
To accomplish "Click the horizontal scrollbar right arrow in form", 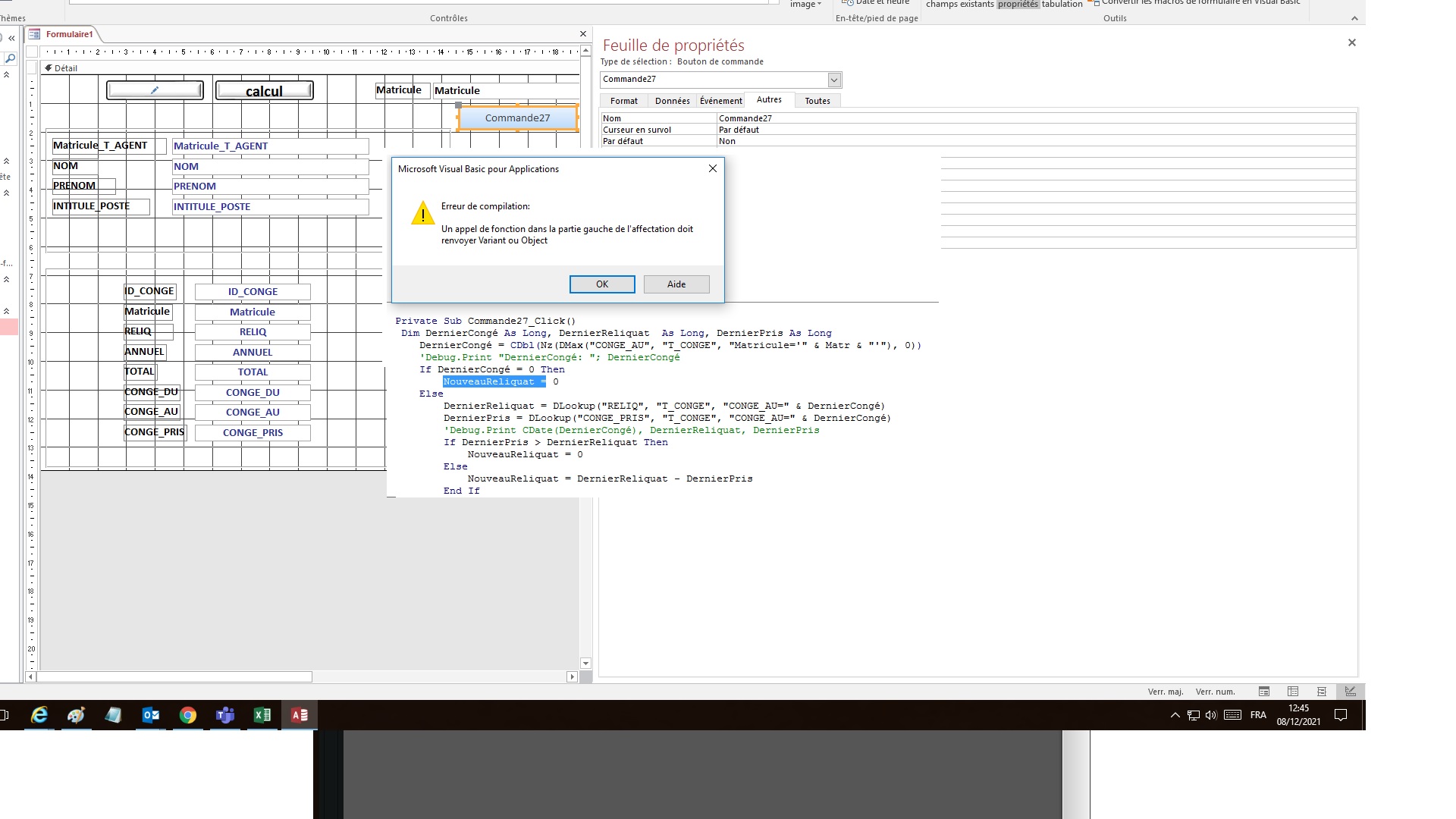I will (572, 677).
